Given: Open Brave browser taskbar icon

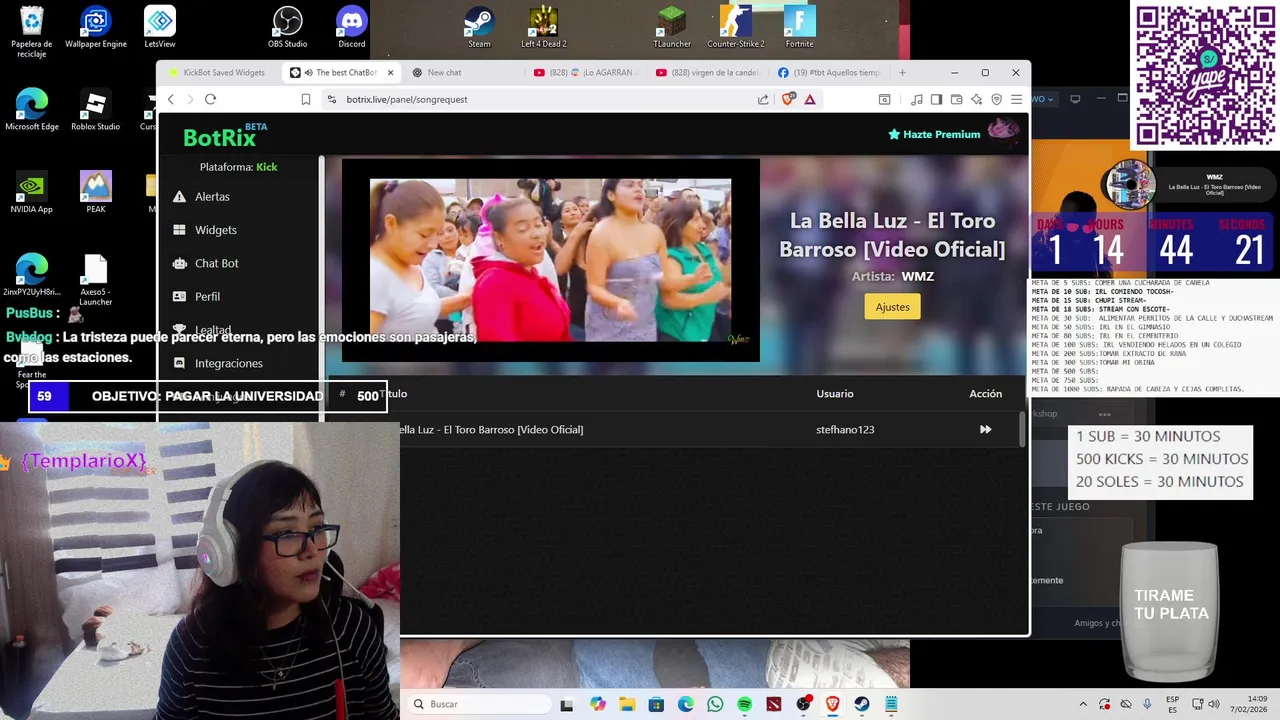Looking at the screenshot, I should 832,704.
